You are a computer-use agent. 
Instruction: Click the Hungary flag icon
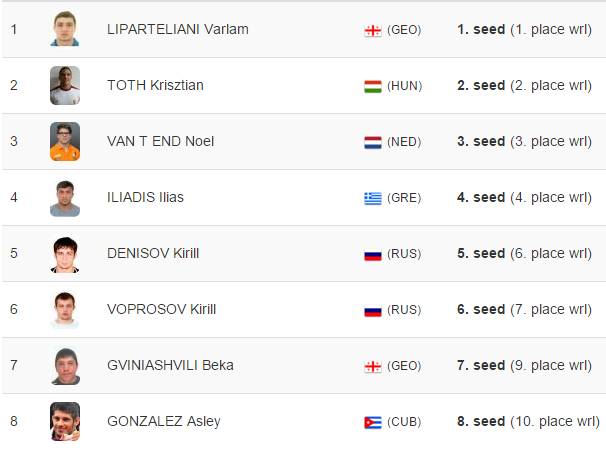(x=373, y=87)
